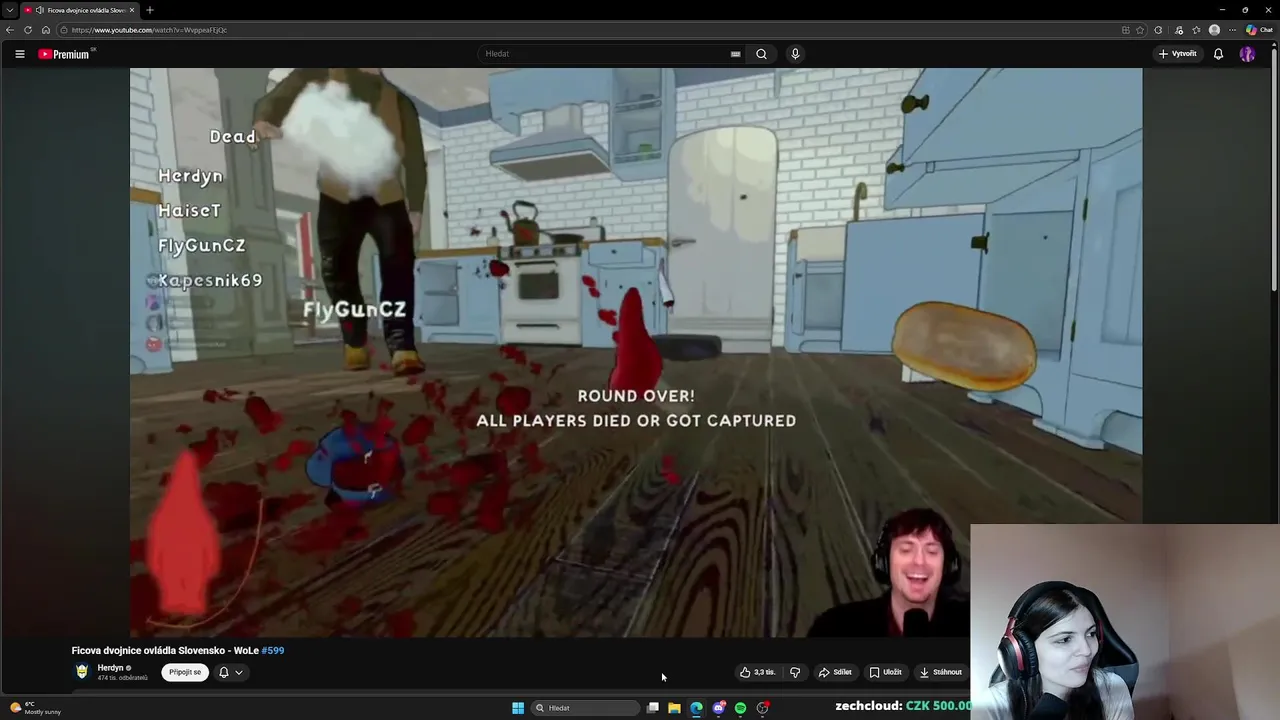
Task: Click the Sdílet share button
Action: tap(835, 672)
